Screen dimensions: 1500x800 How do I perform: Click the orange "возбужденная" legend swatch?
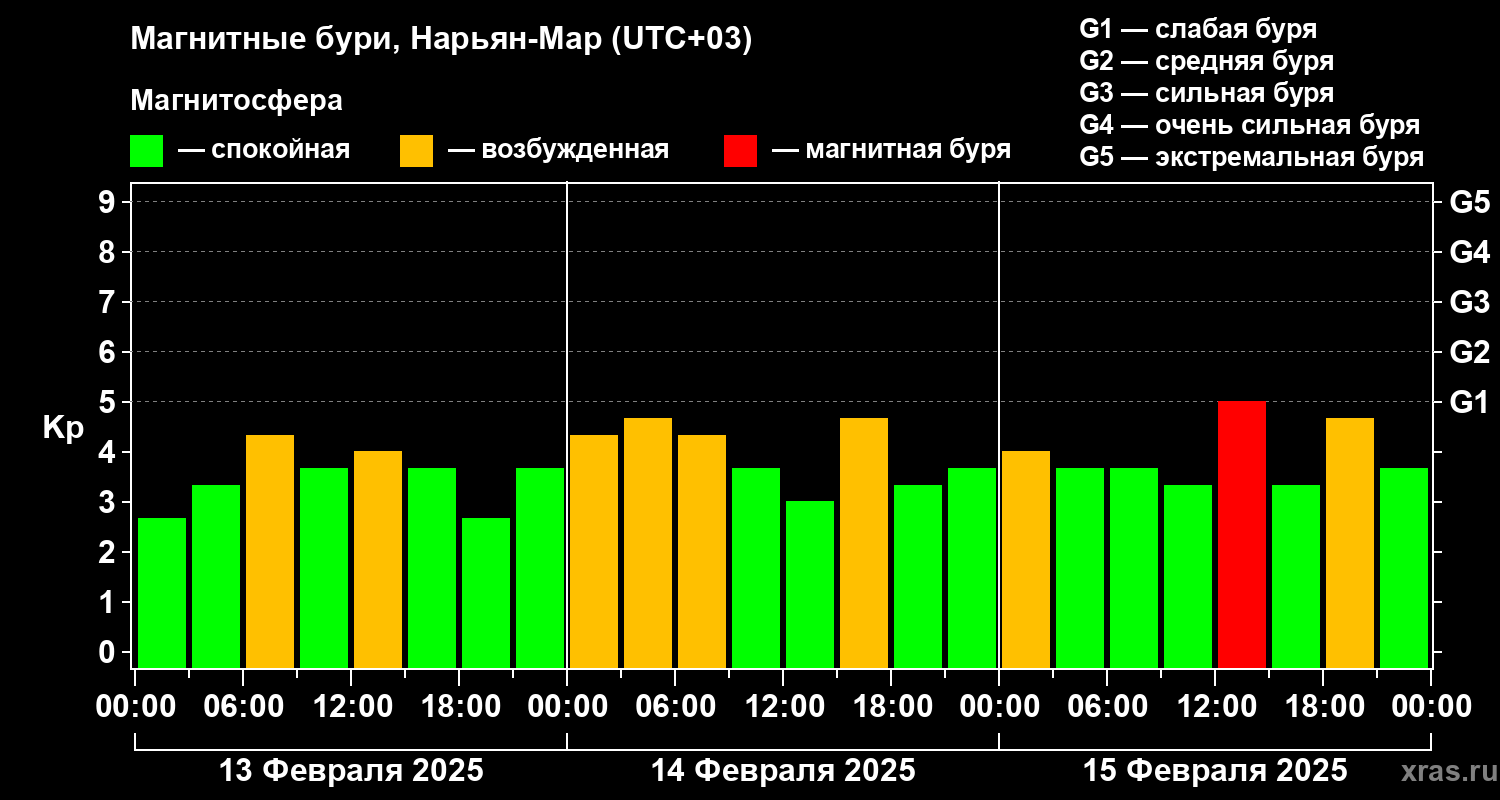click(417, 151)
